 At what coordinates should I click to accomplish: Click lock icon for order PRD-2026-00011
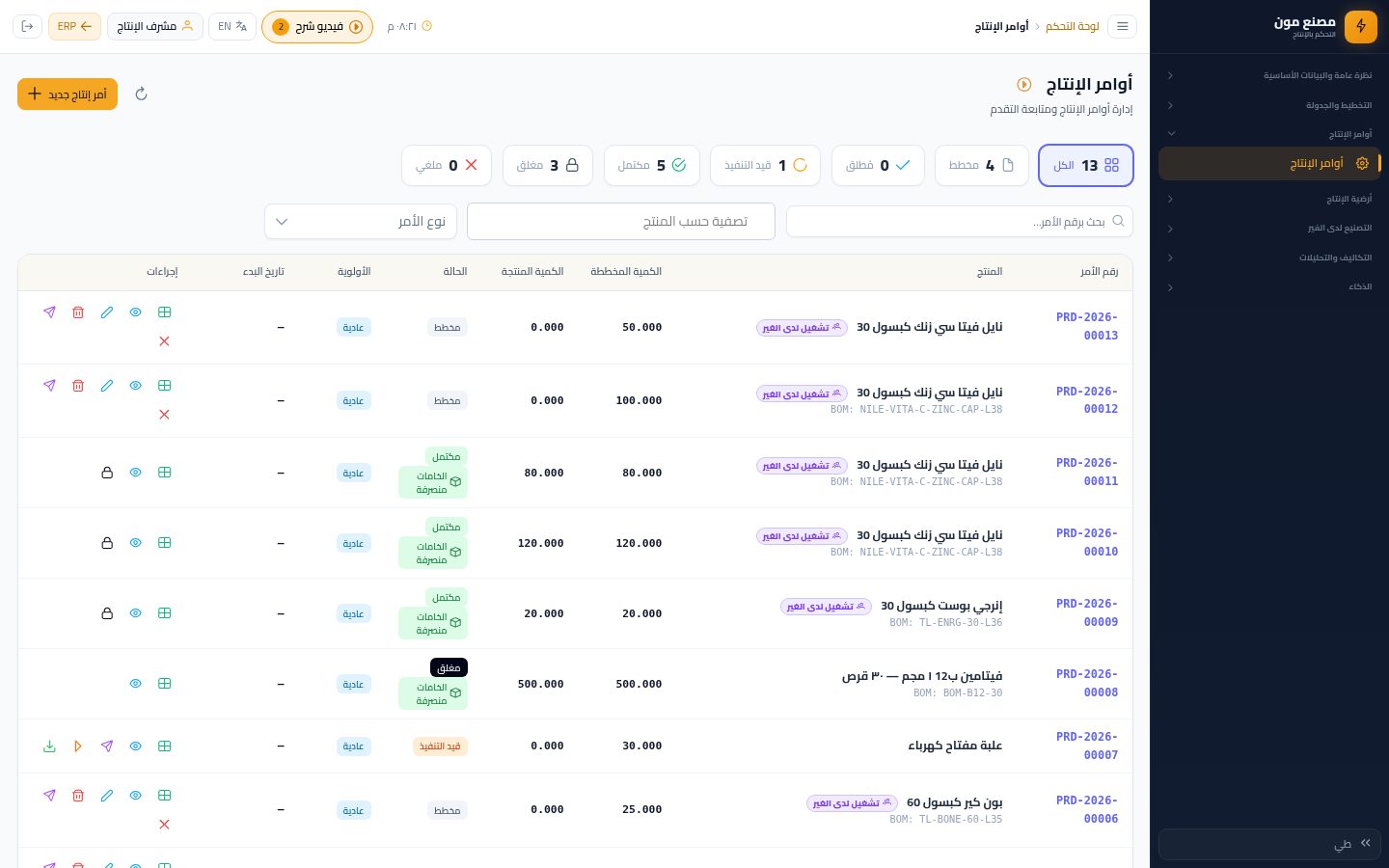[107, 473]
